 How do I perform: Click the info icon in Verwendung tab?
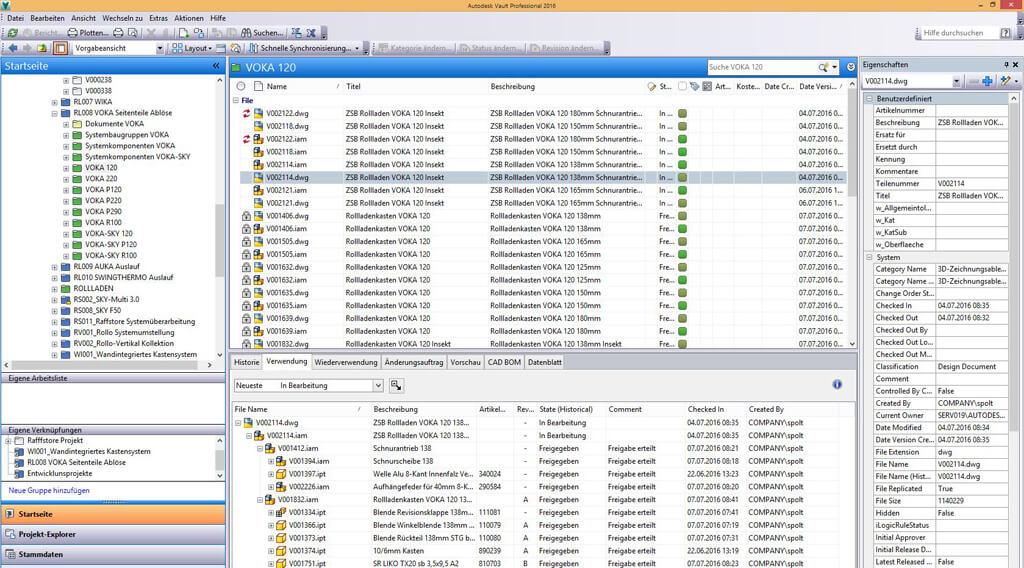click(837, 384)
